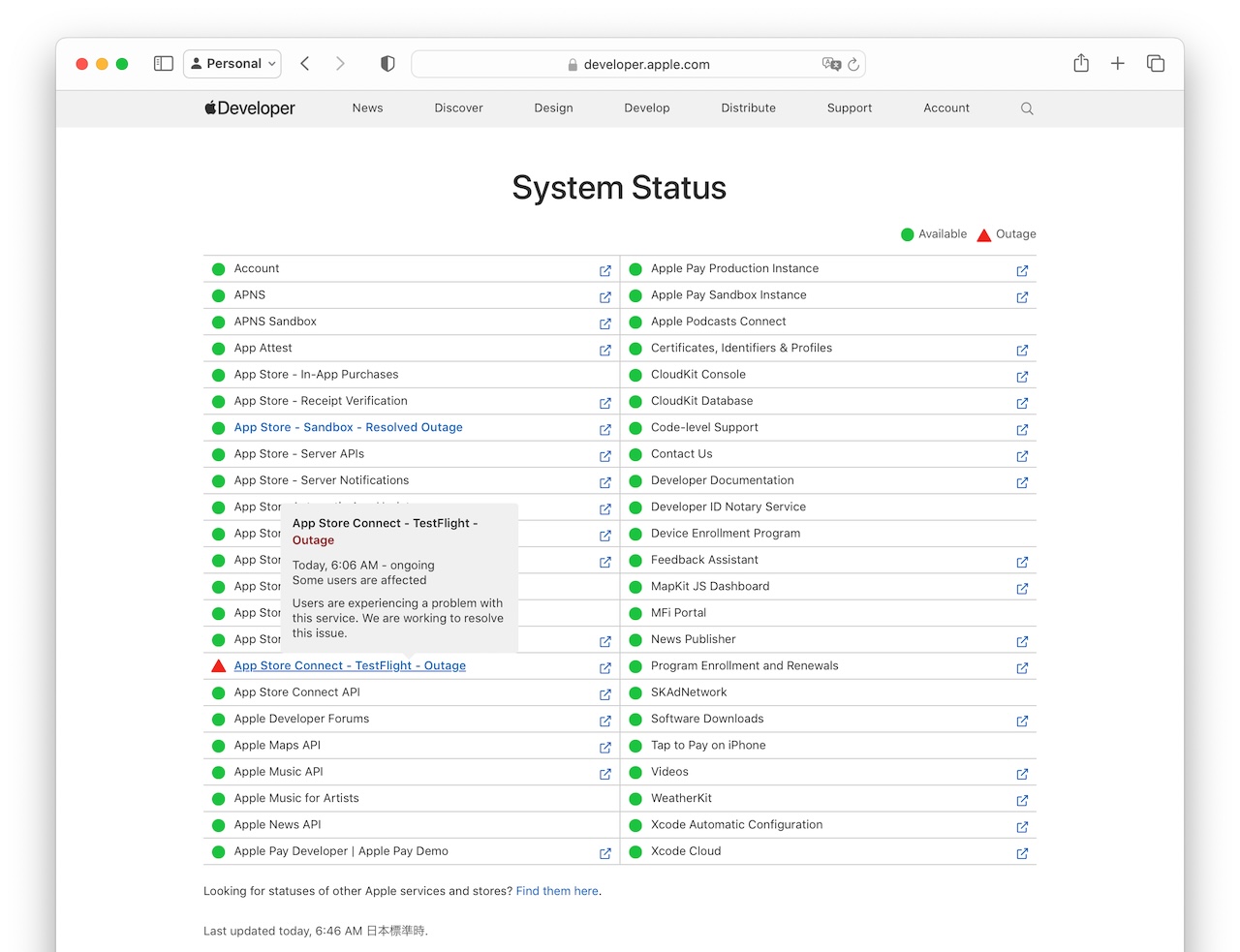The height and width of the screenshot is (952, 1240).
Task: Click the search magnifier icon
Action: (1027, 108)
